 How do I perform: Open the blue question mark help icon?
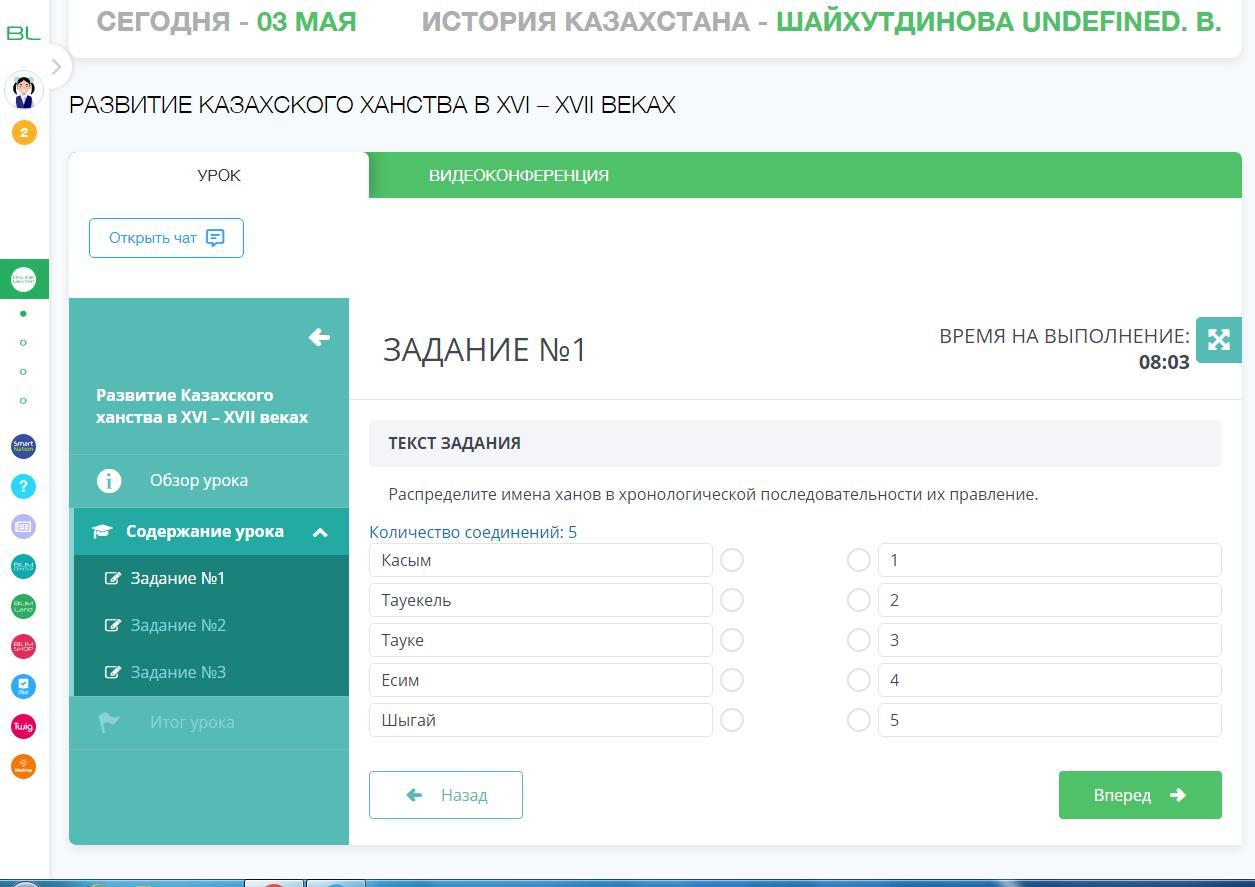pos(23,486)
